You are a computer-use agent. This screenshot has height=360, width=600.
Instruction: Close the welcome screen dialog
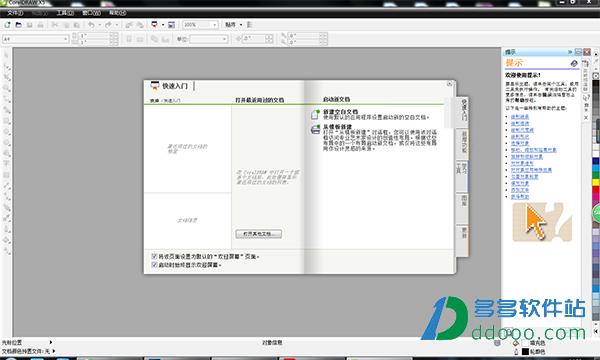[449, 83]
